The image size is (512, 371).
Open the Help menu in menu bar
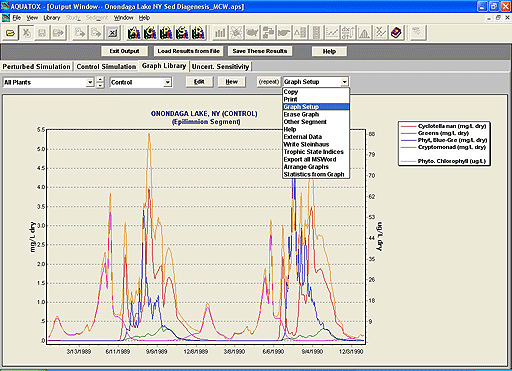144,18
